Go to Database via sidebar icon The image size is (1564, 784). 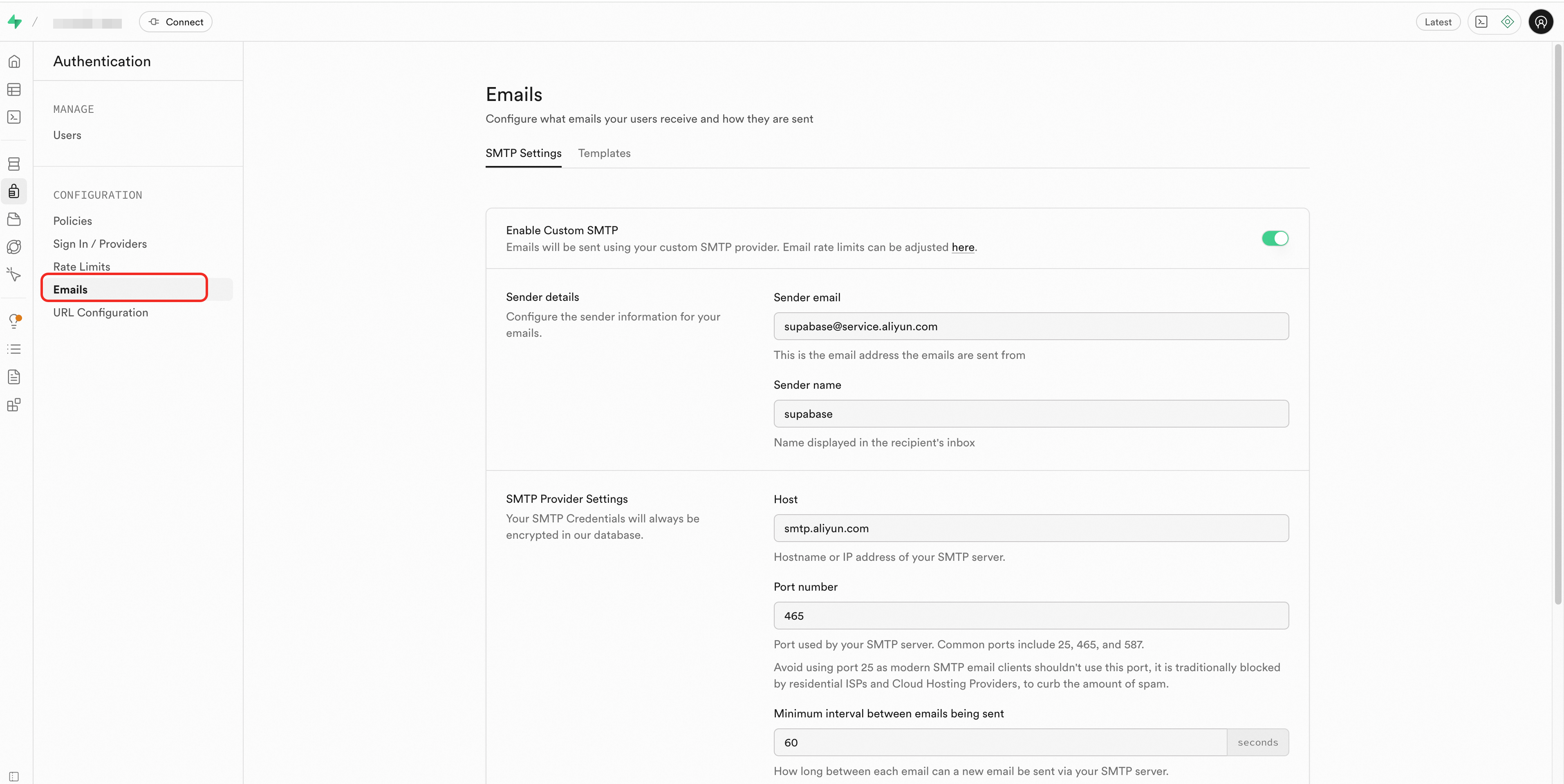point(14,164)
